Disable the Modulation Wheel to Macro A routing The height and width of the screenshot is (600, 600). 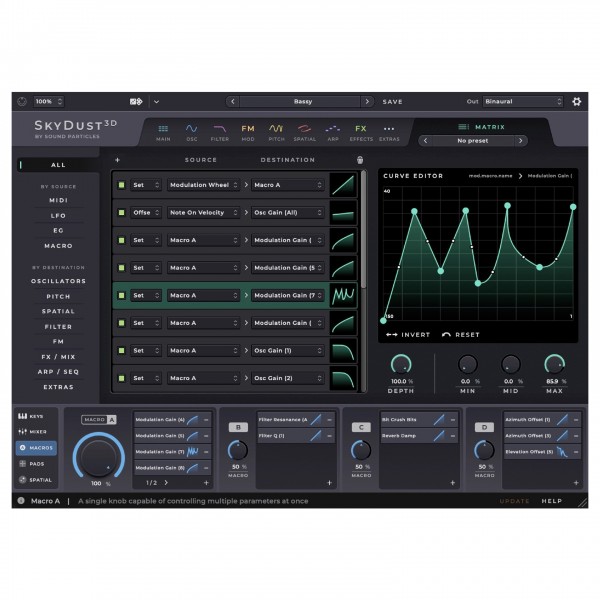click(x=122, y=185)
